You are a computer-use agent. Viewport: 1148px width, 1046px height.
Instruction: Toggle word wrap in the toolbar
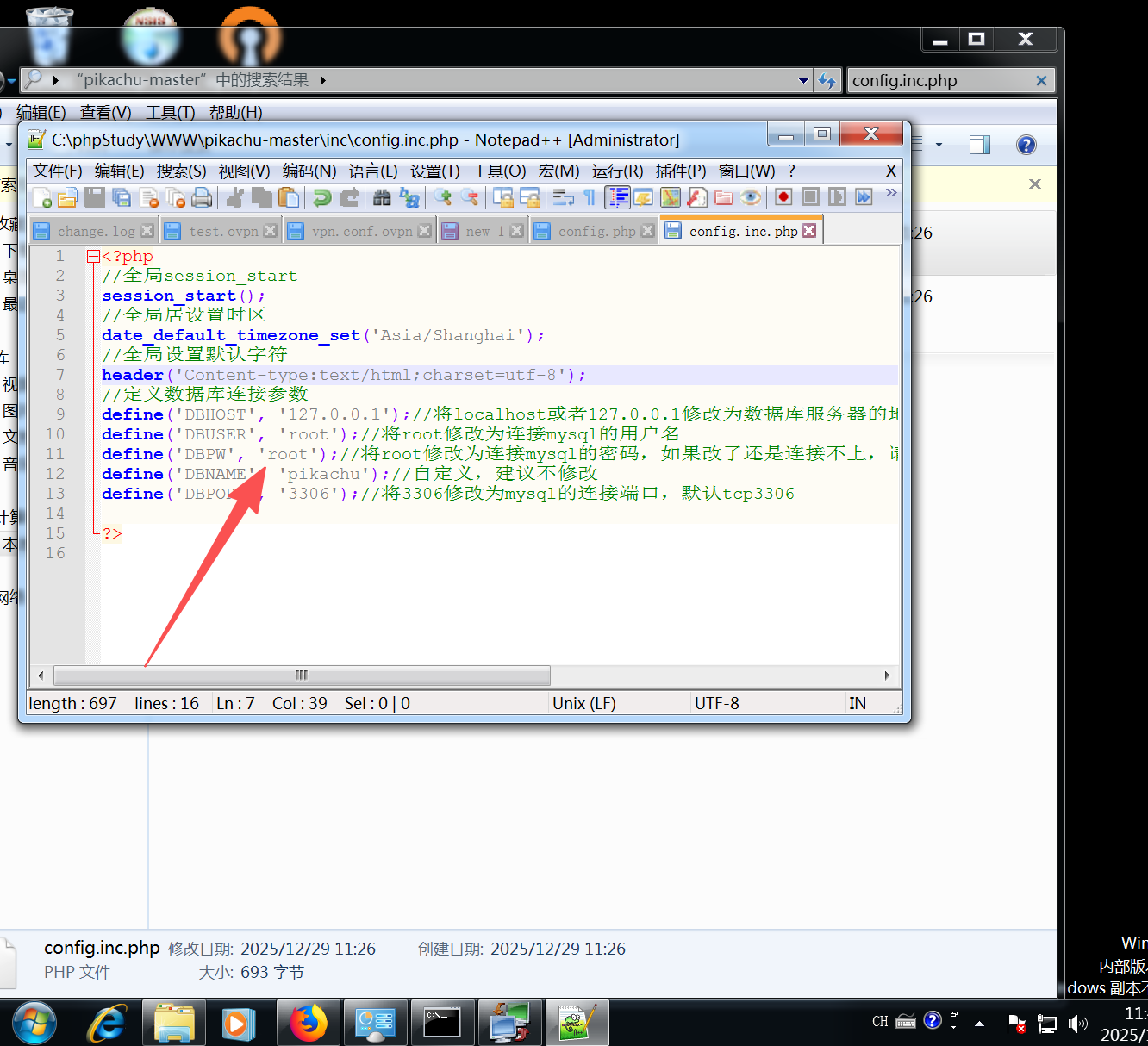coord(564,197)
